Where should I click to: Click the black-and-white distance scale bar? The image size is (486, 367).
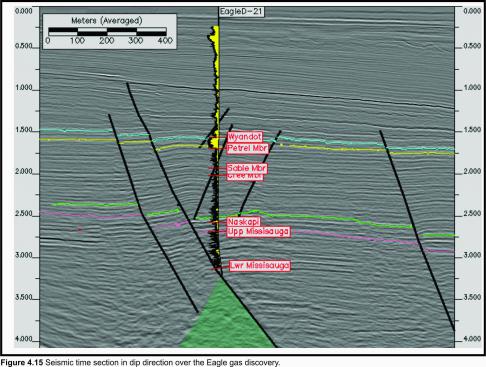(107, 32)
